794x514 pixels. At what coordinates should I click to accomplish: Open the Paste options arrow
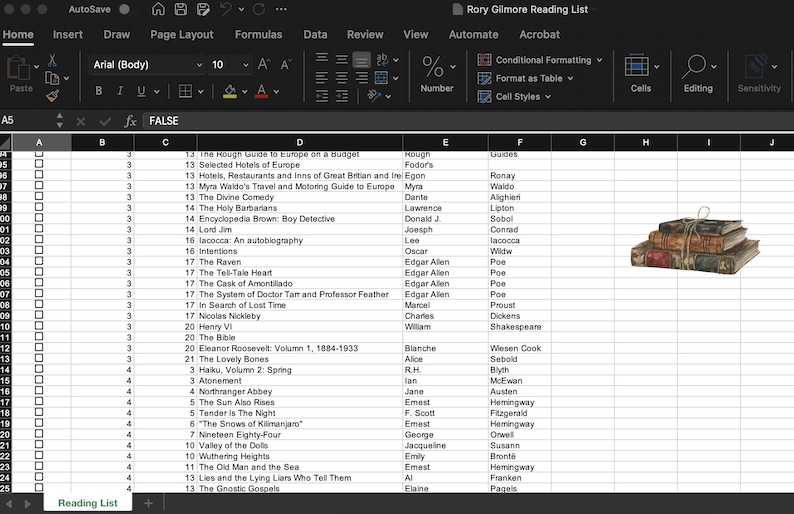coord(36,66)
